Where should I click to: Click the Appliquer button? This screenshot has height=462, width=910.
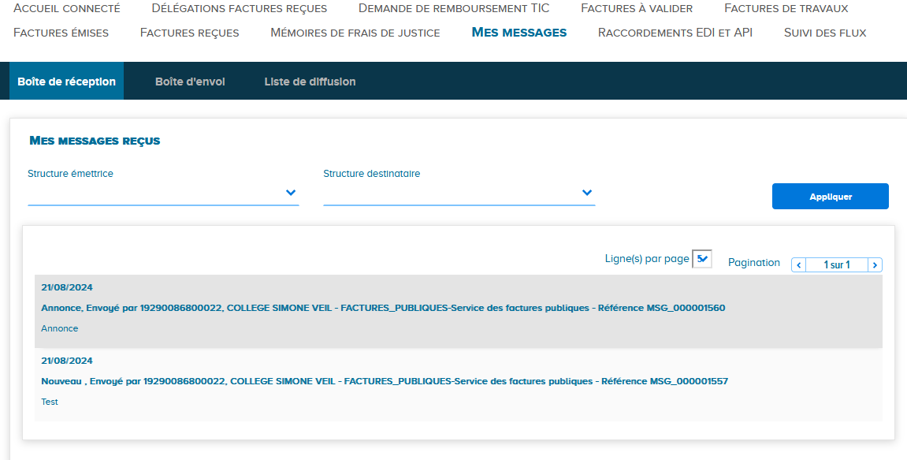[830, 197]
